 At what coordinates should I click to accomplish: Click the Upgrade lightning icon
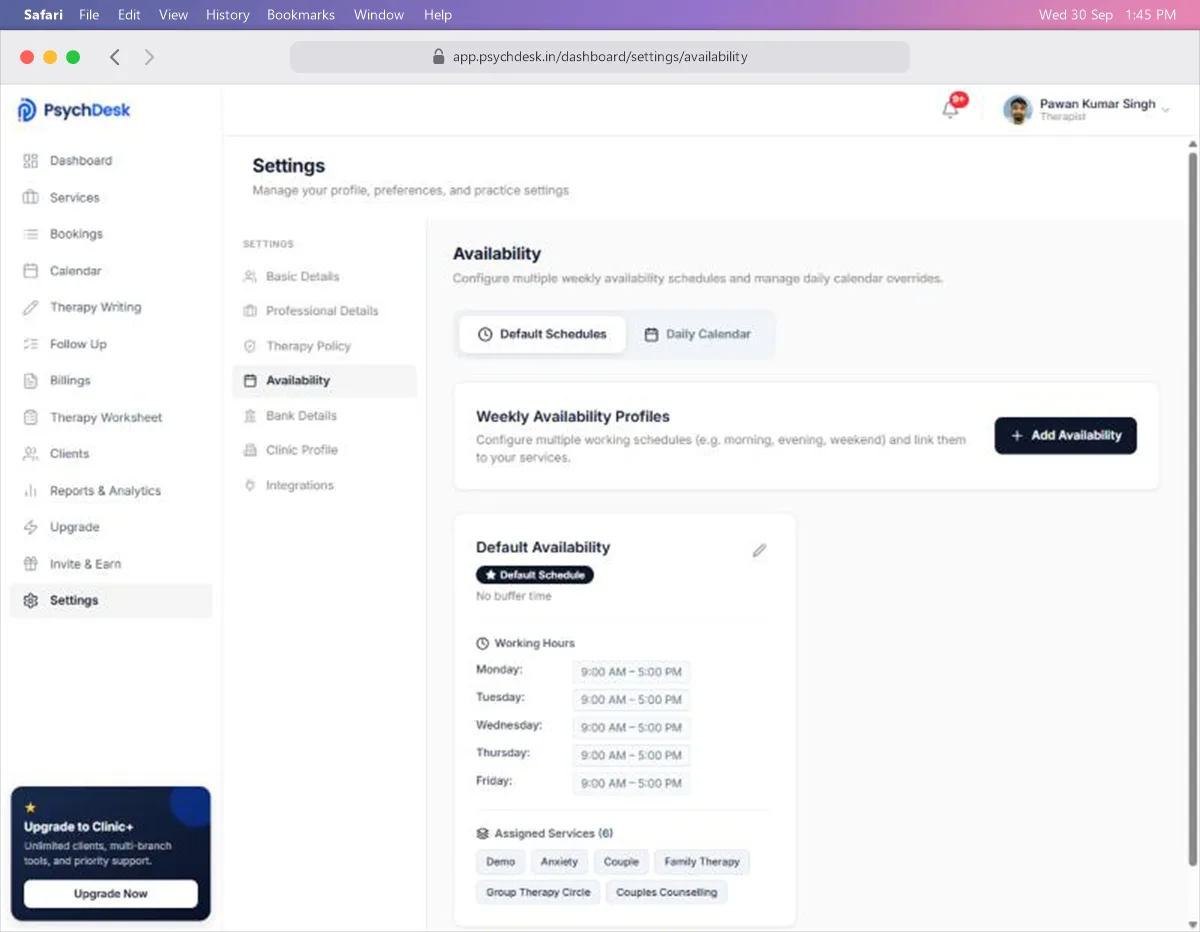tap(30, 527)
